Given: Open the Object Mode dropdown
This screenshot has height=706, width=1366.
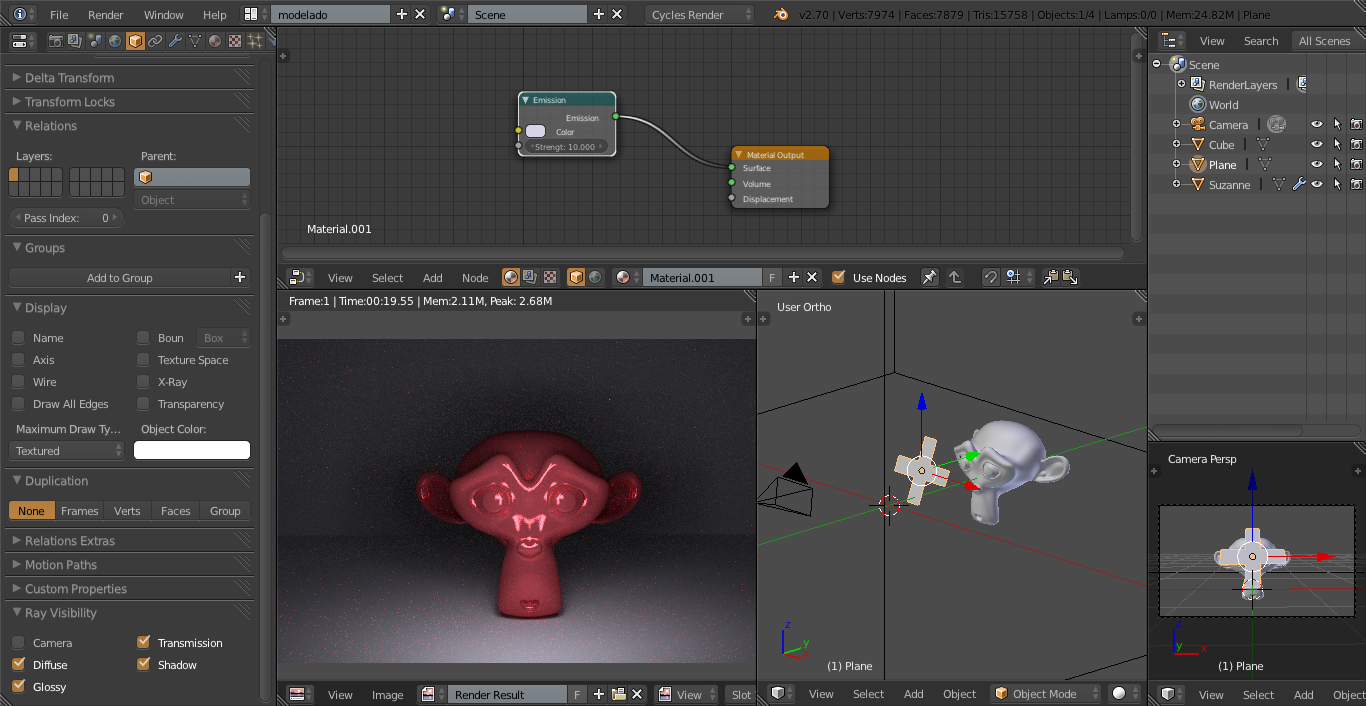Looking at the screenshot, I should coord(1047,693).
